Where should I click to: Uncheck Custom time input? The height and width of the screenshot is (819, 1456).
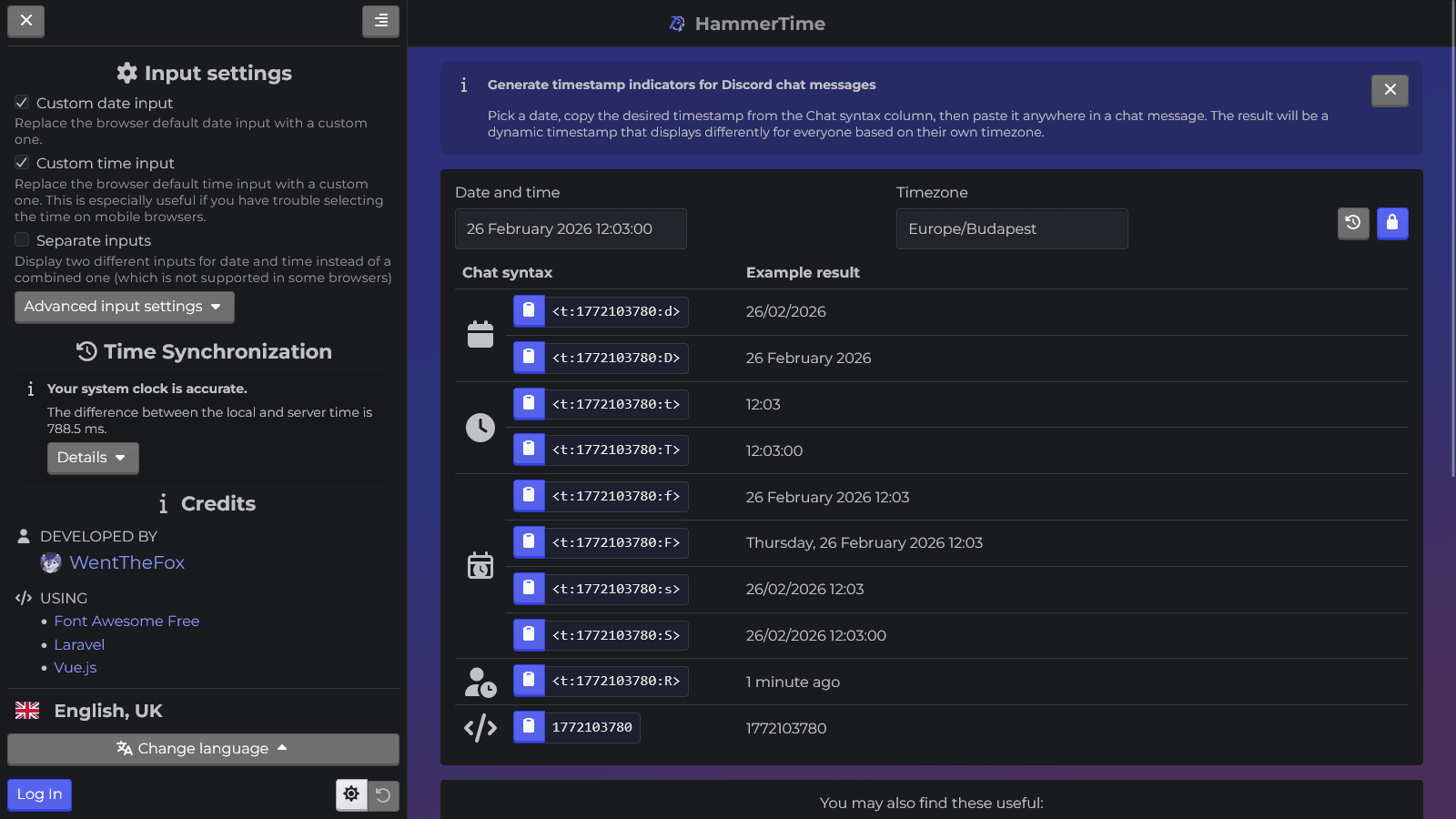pyautogui.click(x=21, y=162)
